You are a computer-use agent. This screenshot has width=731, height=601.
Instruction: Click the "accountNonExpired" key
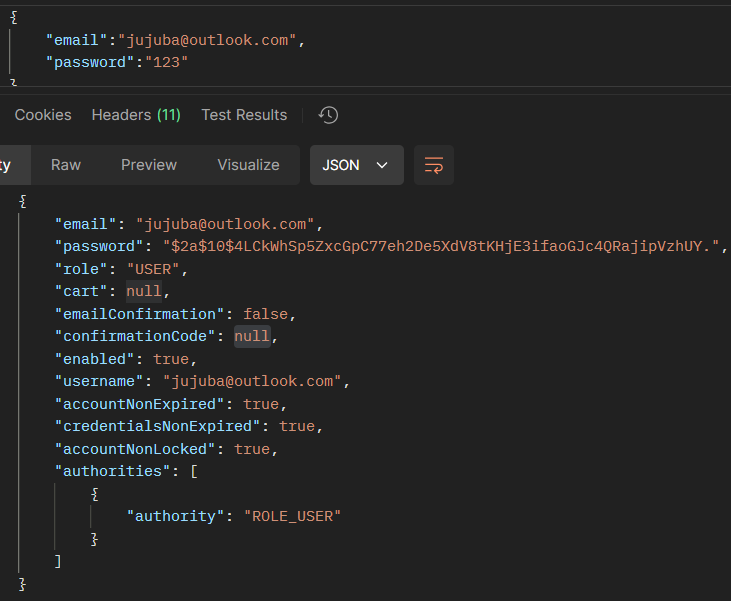[x=139, y=404]
